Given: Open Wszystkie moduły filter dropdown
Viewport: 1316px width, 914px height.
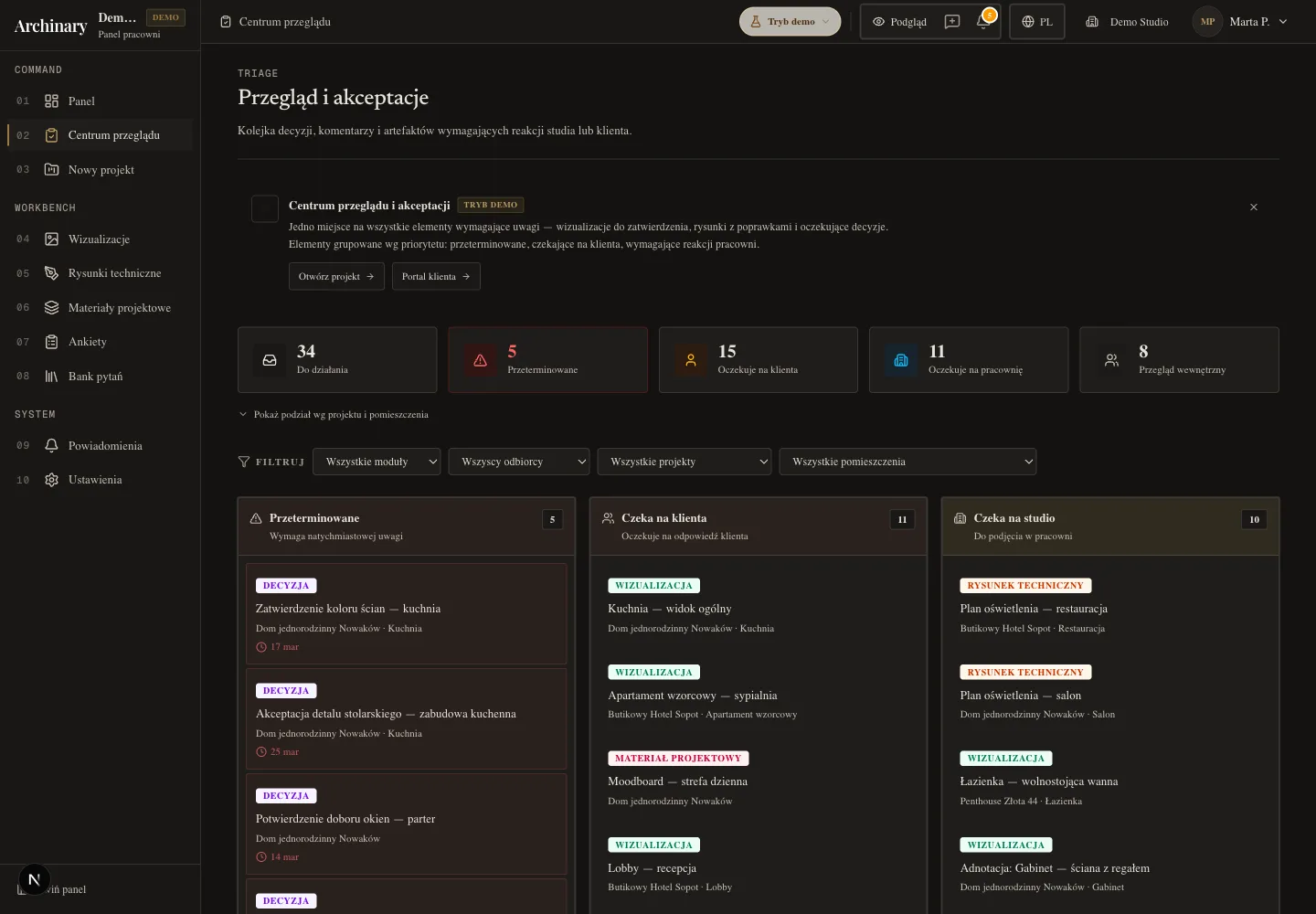Looking at the screenshot, I should 377,462.
